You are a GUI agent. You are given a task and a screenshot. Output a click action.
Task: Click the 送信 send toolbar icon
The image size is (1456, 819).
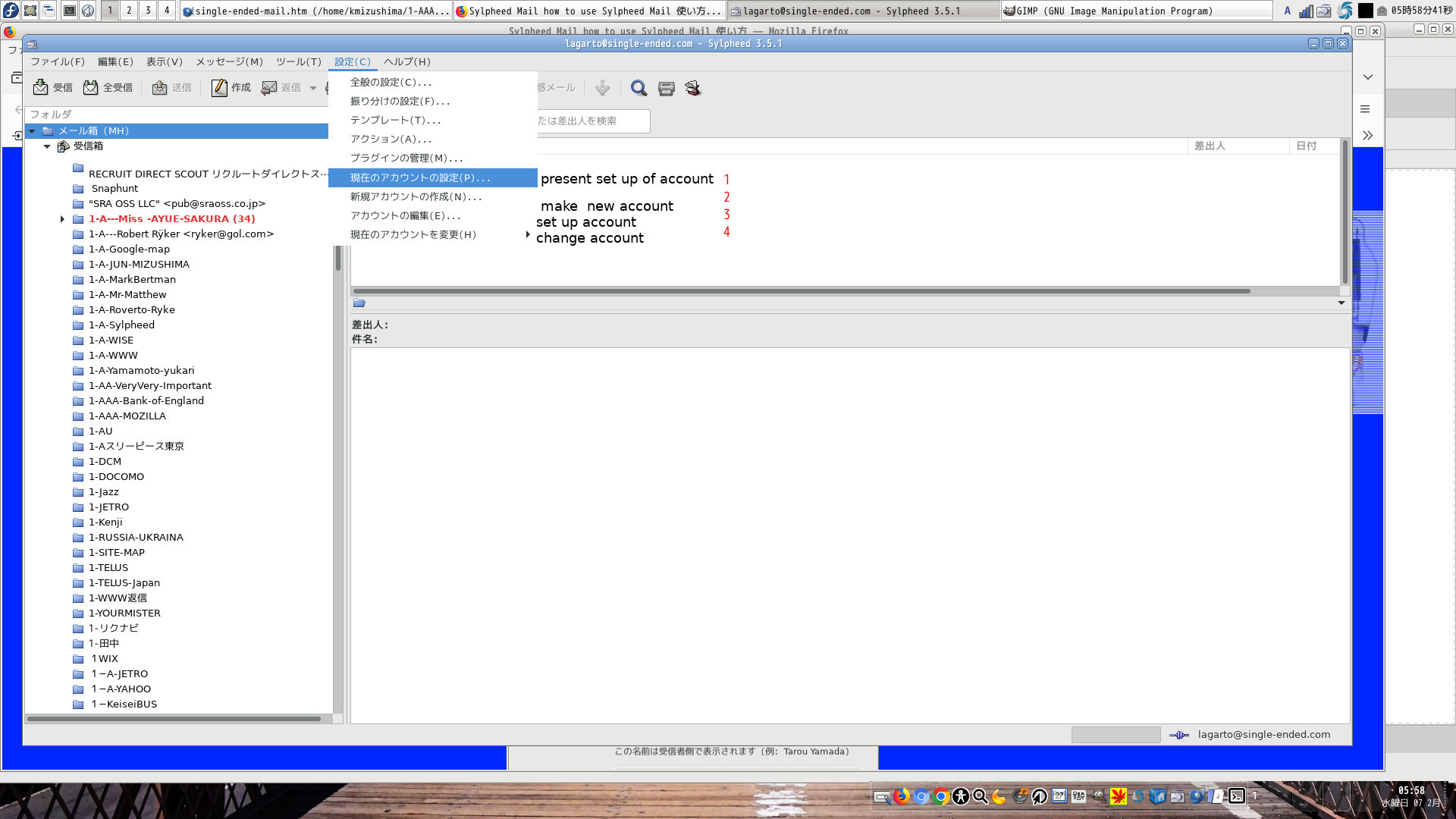click(173, 87)
